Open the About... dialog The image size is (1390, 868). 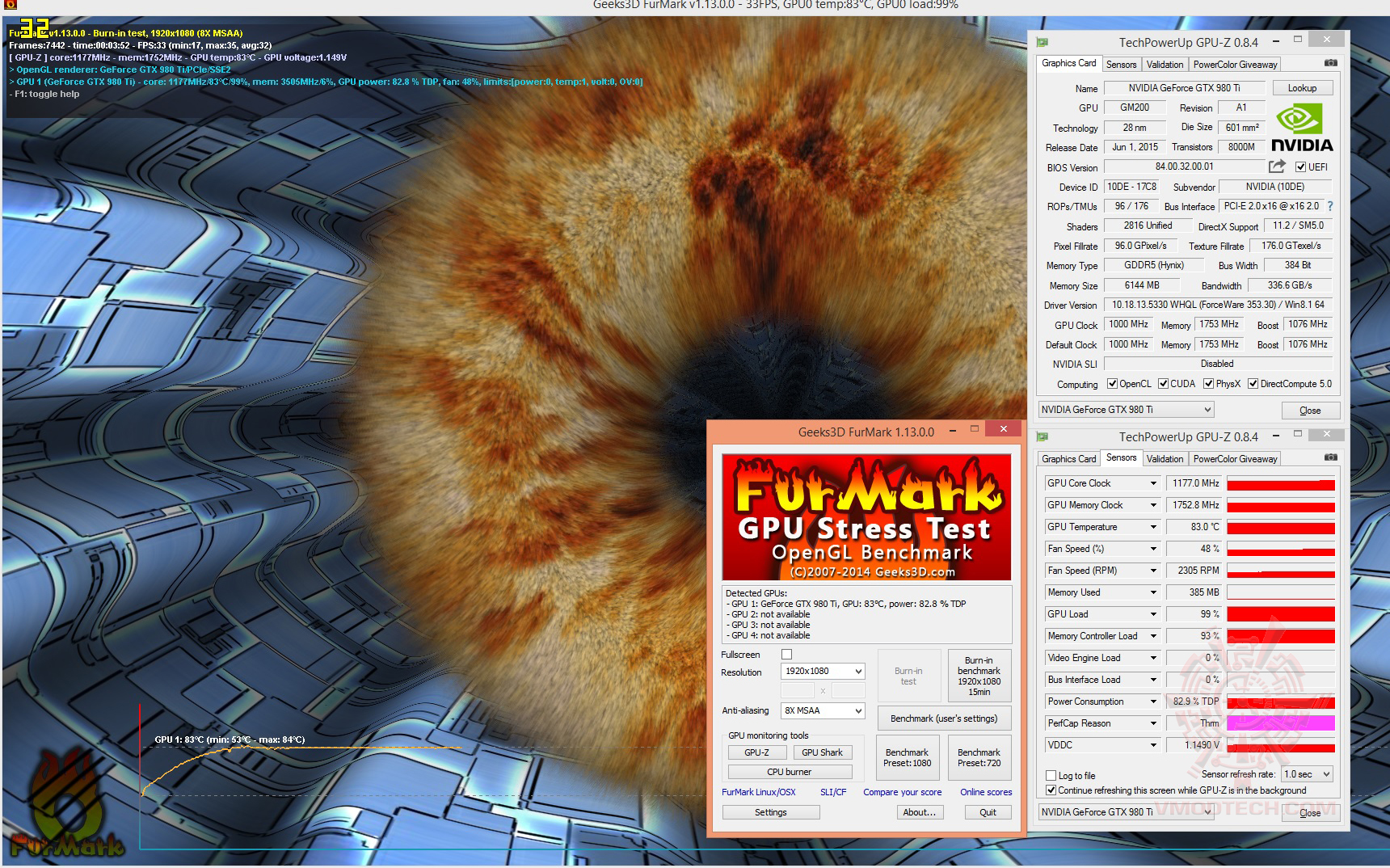920,812
